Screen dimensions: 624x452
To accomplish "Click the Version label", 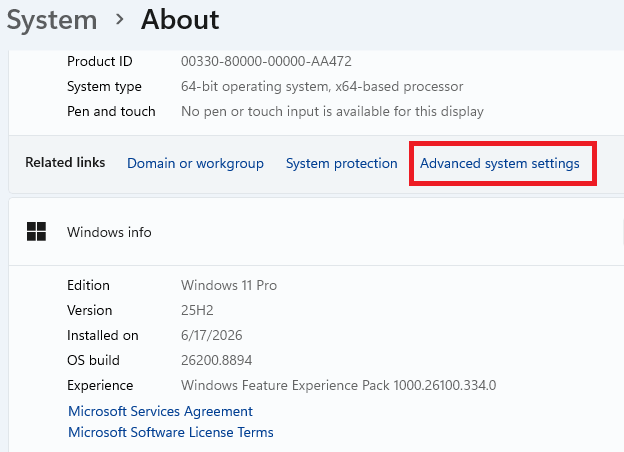I will pyautogui.click(x=90, y=310).
